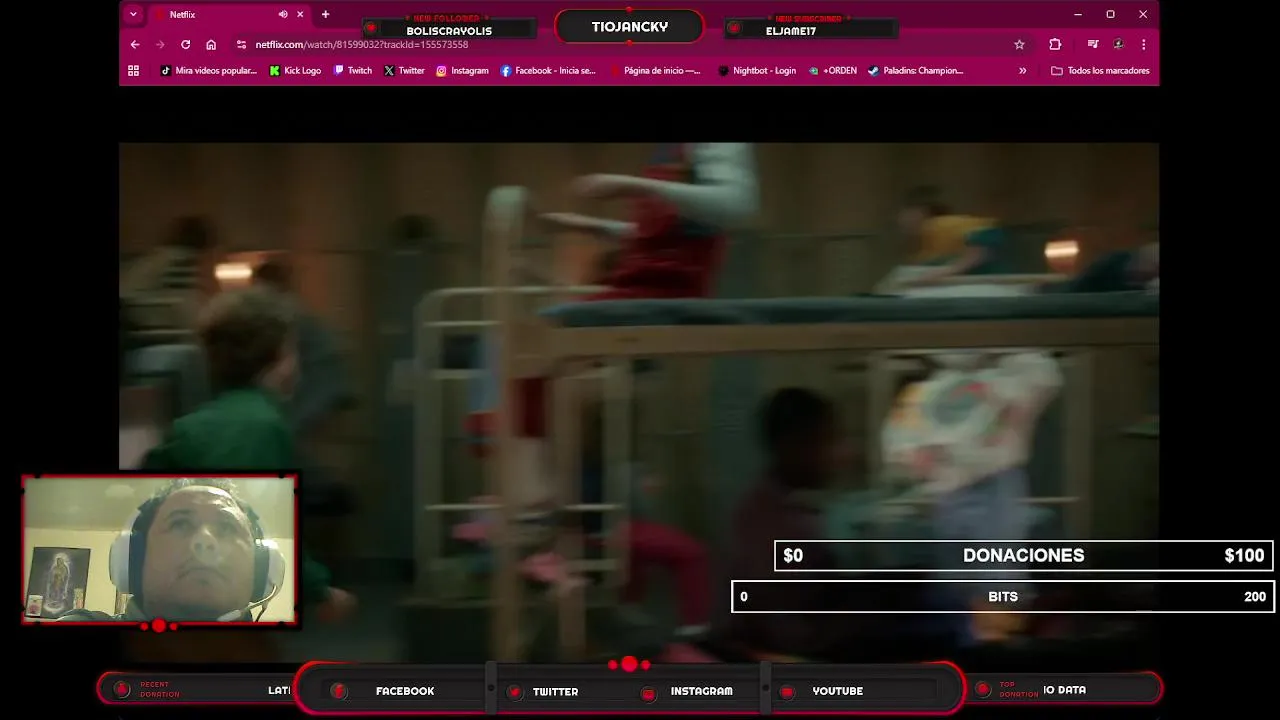Screen dimensions: 1280x720
Task: Reload the Netflix page
Action: tap(185, 44)
